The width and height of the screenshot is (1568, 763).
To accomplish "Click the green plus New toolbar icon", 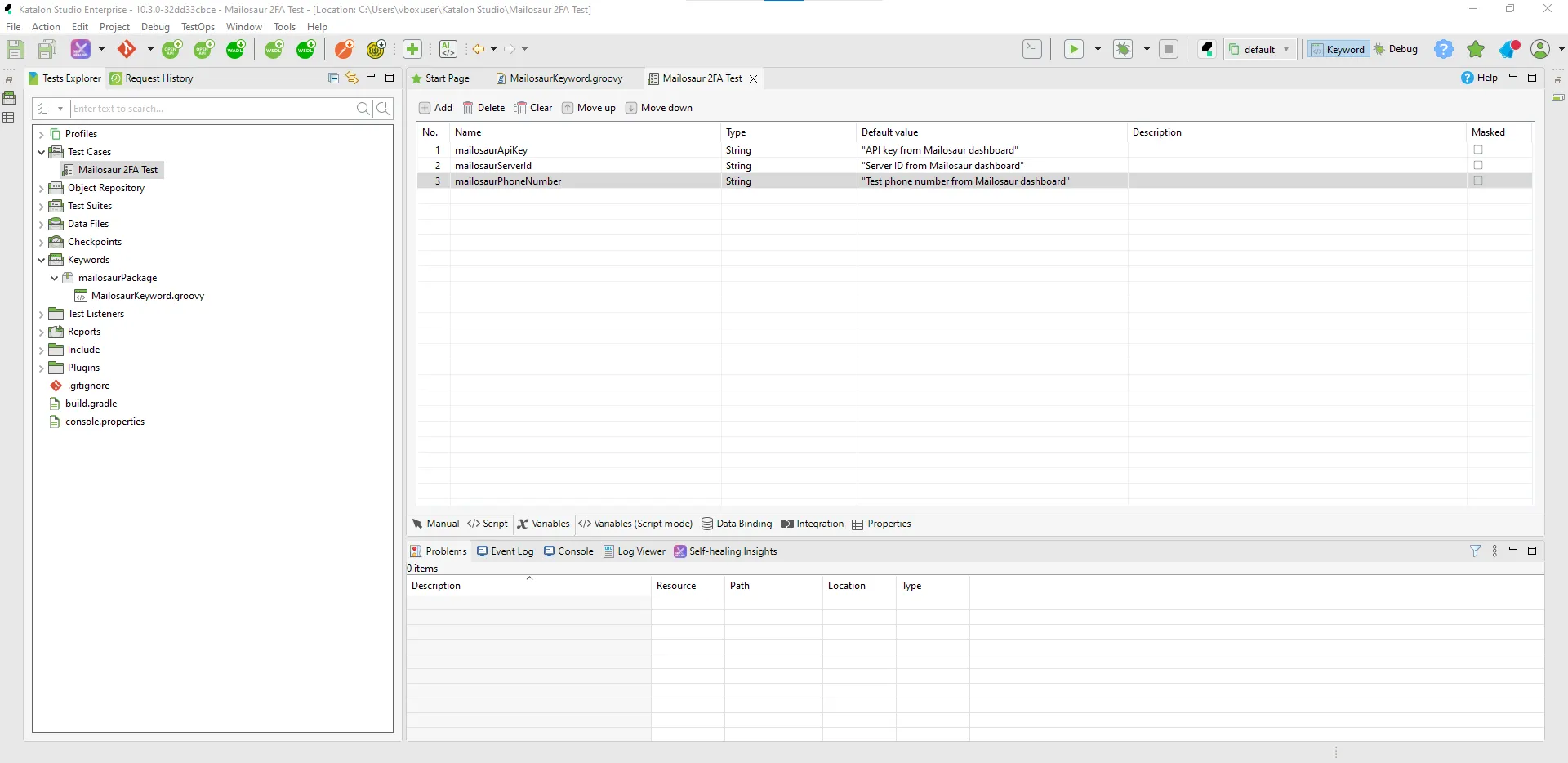I will 412,49.
